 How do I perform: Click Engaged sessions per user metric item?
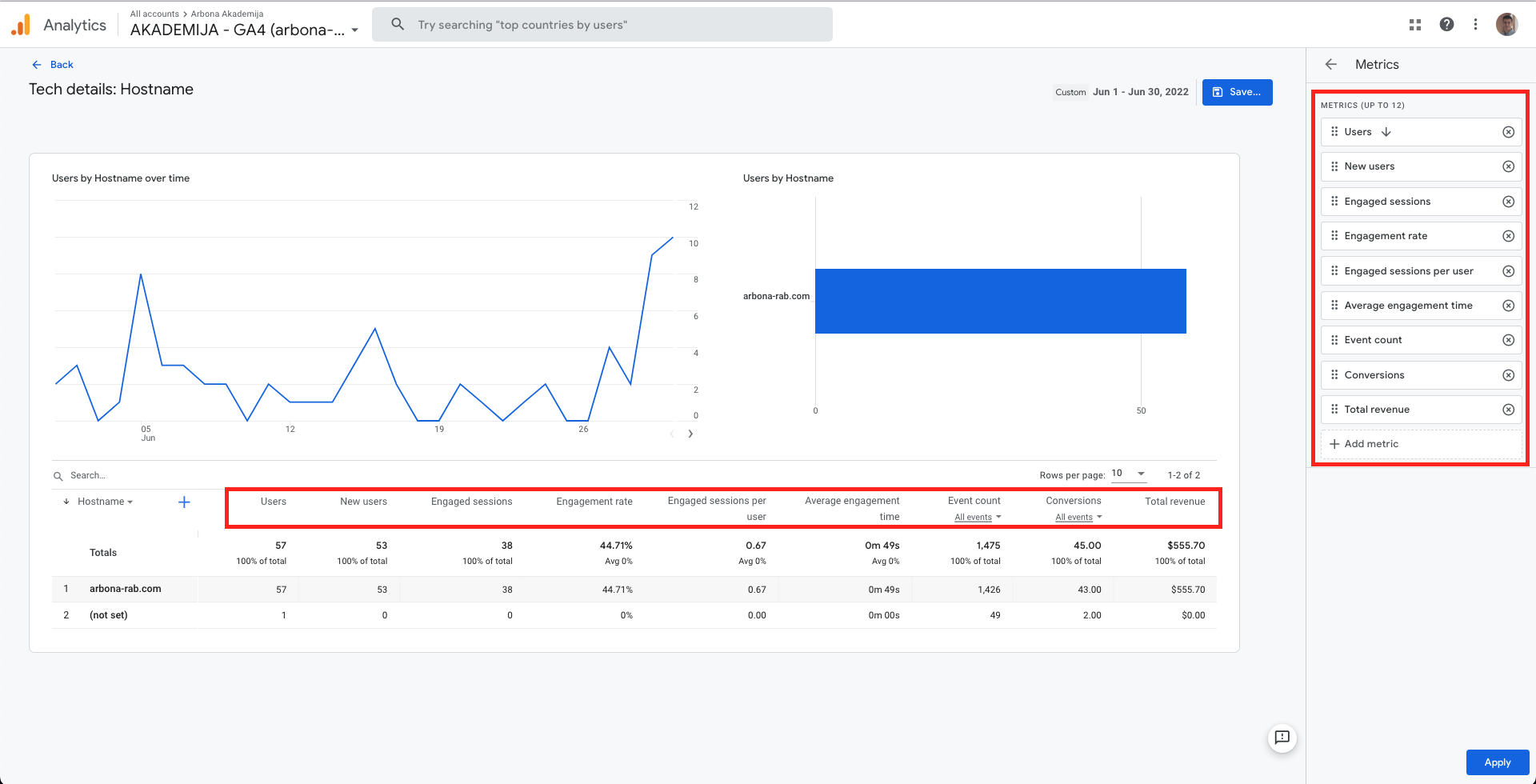coord(1421,271)
